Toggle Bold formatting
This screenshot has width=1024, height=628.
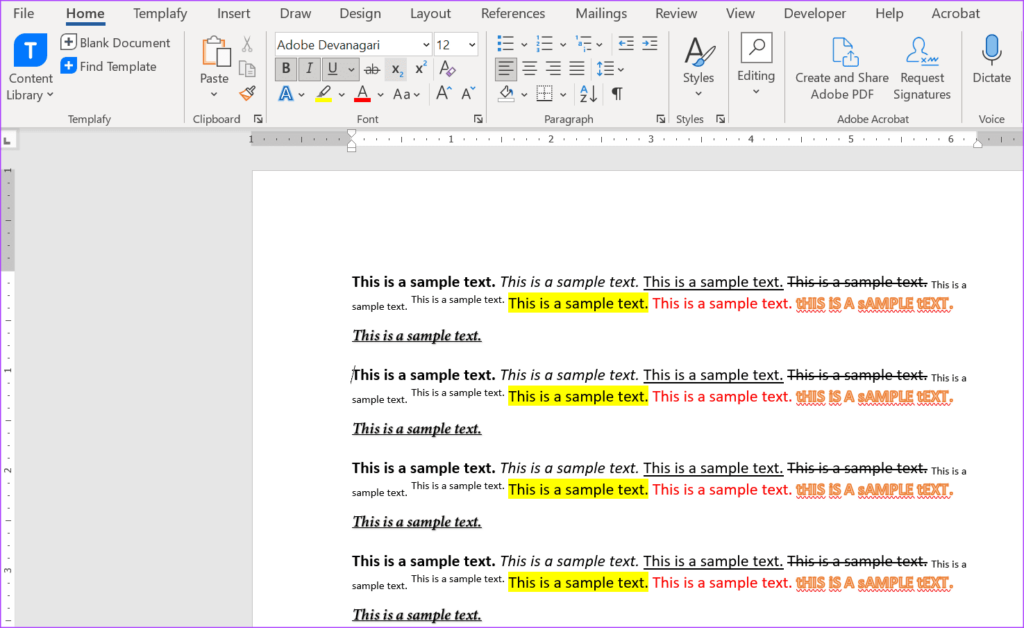pyautogui.click(x=285, y=69)
